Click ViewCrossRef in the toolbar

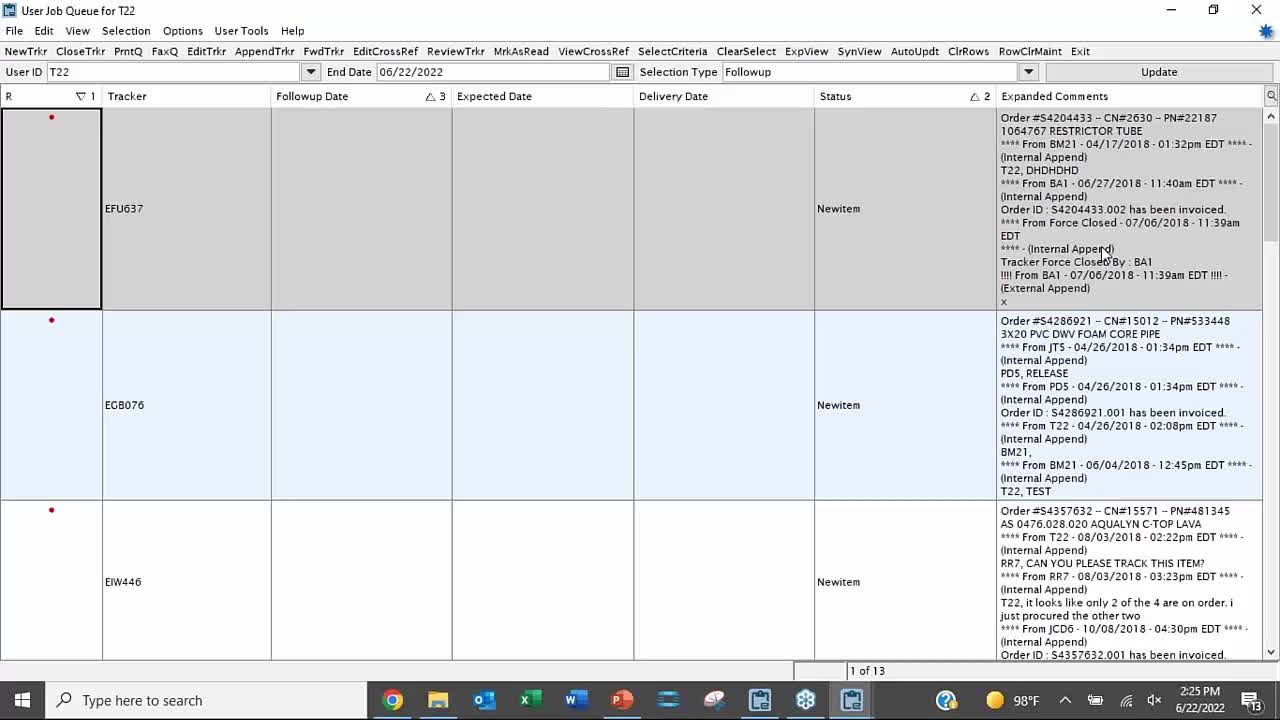pyautogui.click(x=594, y=51)
